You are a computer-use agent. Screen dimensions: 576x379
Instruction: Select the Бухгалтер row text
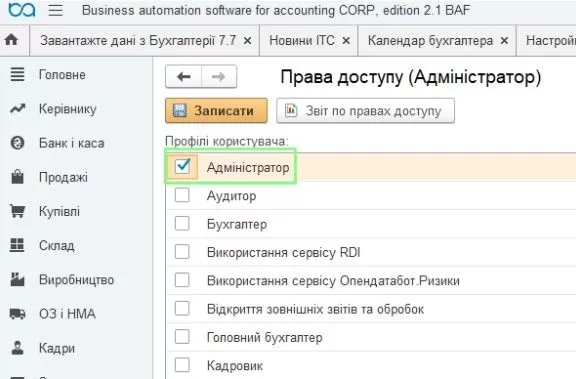click(237, 224)
